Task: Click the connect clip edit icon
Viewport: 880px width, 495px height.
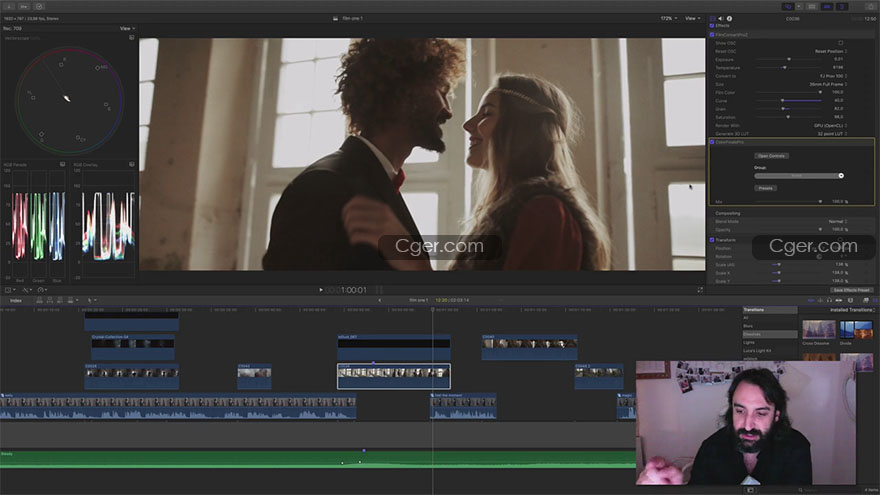Action: tap(39, 300)
